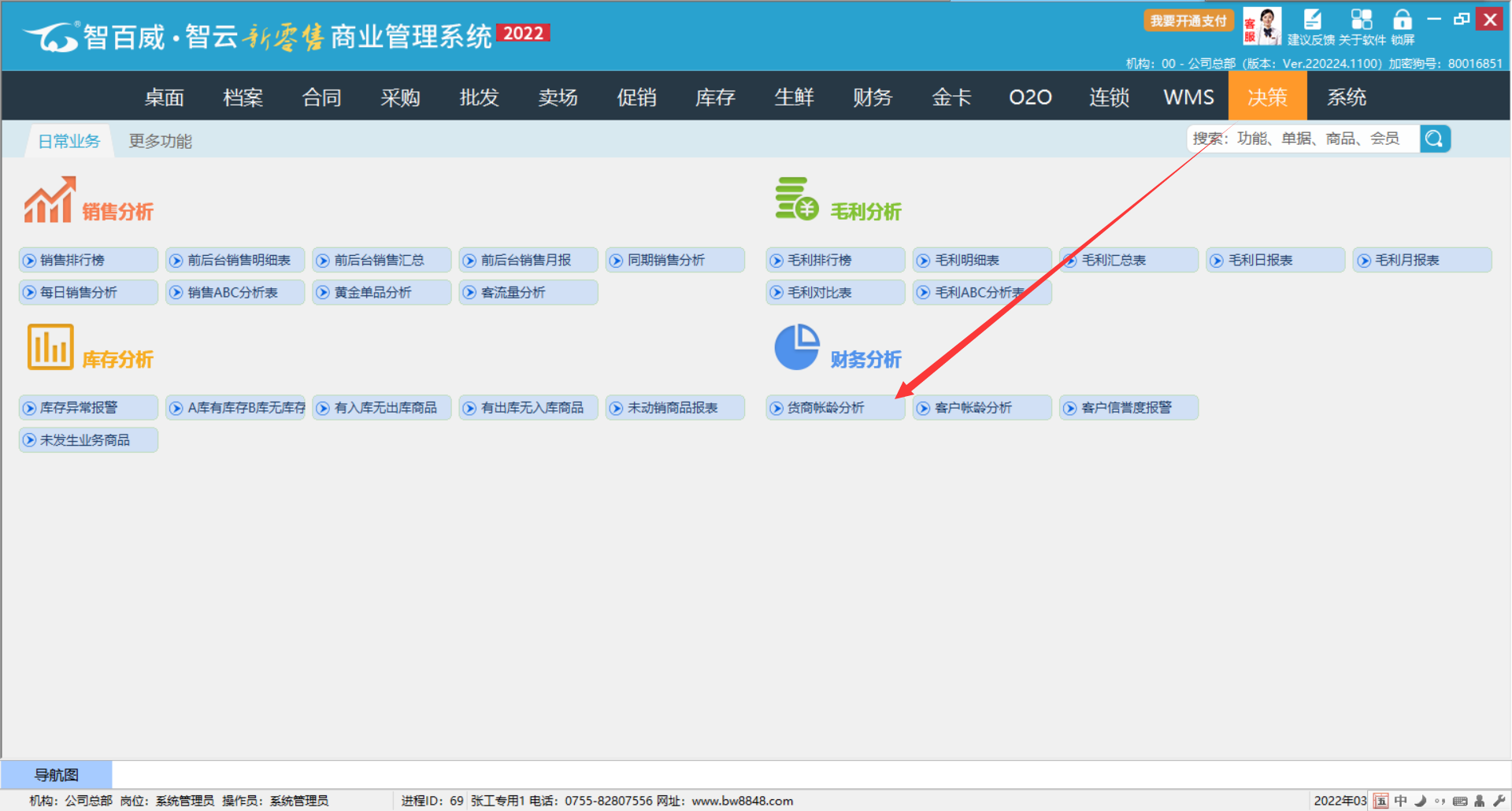Click the 库存分析 bar chart icon

50,347
